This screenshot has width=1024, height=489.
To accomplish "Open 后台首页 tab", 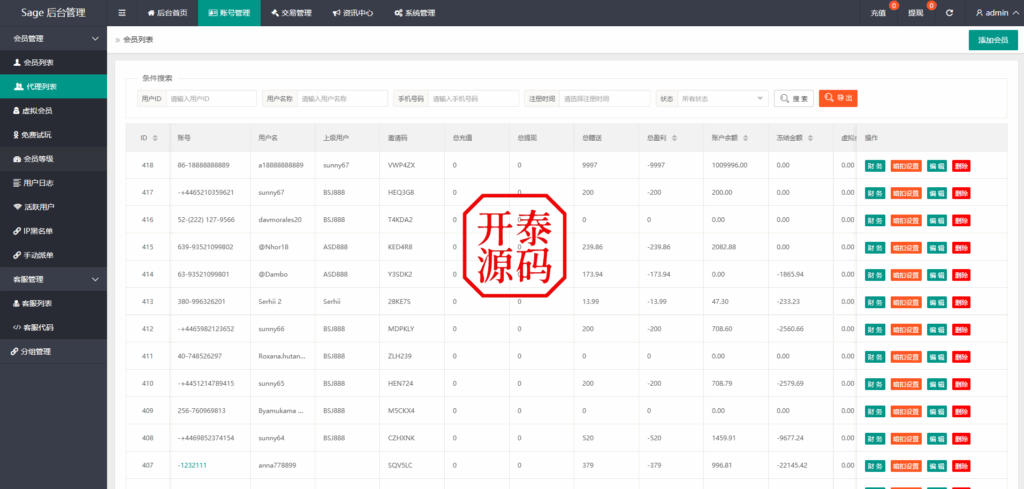I will click(x=167, y=12).
